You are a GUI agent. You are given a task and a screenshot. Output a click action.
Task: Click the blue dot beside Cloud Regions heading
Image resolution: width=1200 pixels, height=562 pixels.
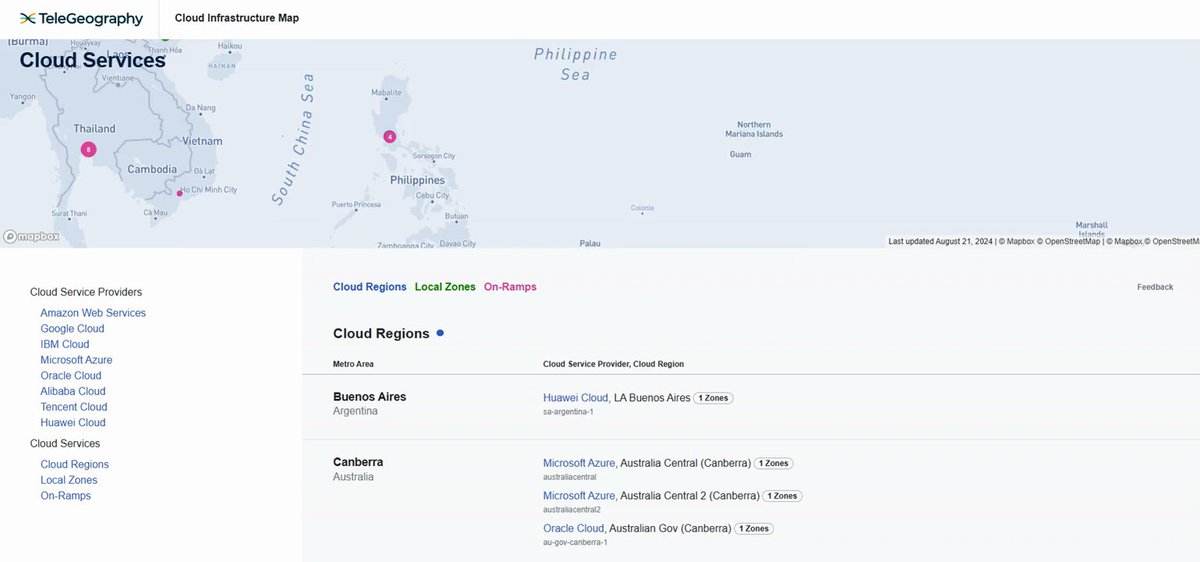(x=440, y=332)
